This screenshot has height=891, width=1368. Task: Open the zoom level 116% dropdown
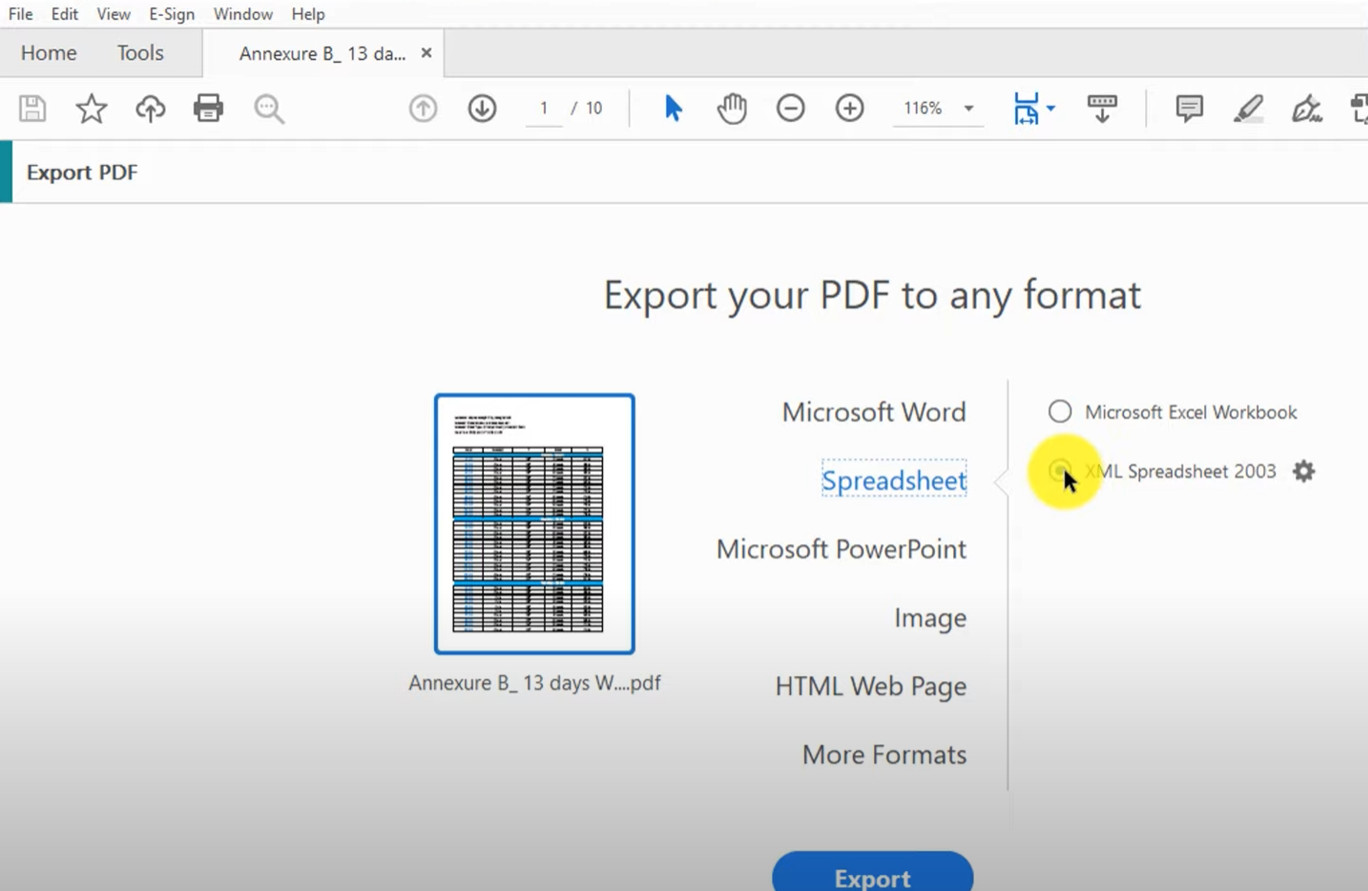[936, 108]
